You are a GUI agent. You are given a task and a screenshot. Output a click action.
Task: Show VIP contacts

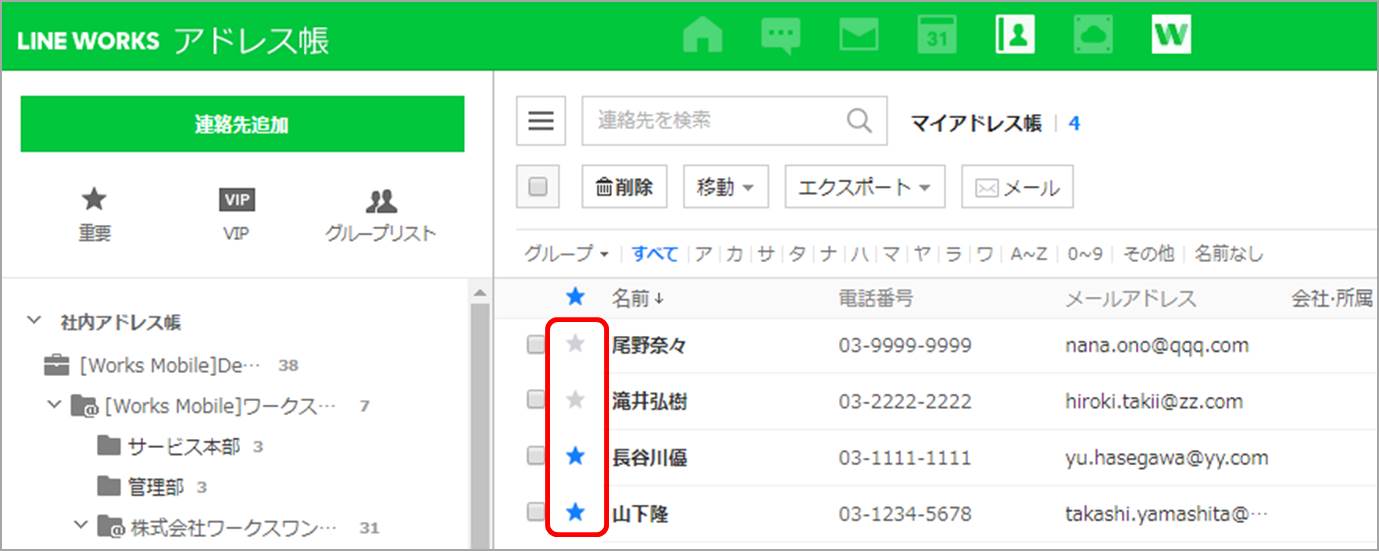[x=236, y=214]
